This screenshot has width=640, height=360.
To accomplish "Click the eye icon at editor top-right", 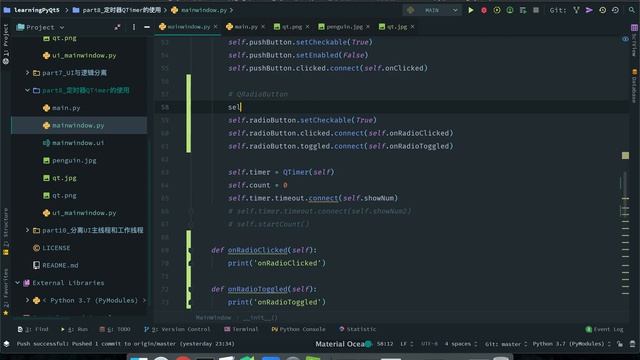I will 625,39.
